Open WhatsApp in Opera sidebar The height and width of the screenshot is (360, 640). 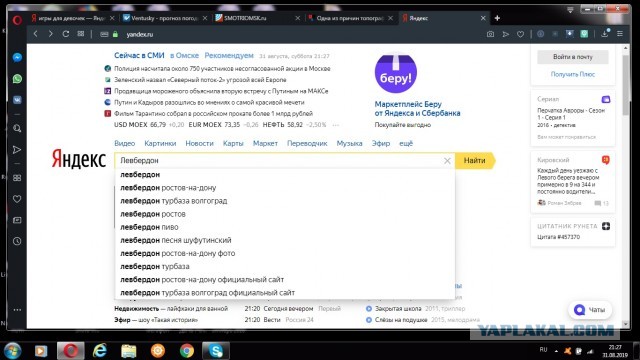pos(17,79)
